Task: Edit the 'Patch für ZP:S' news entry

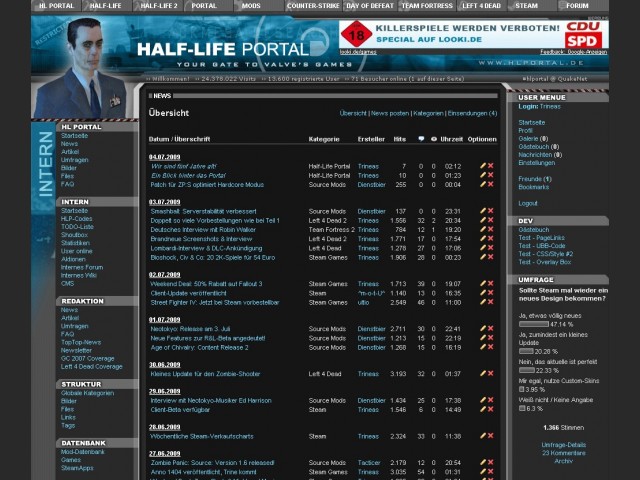Action: [483, 184]
